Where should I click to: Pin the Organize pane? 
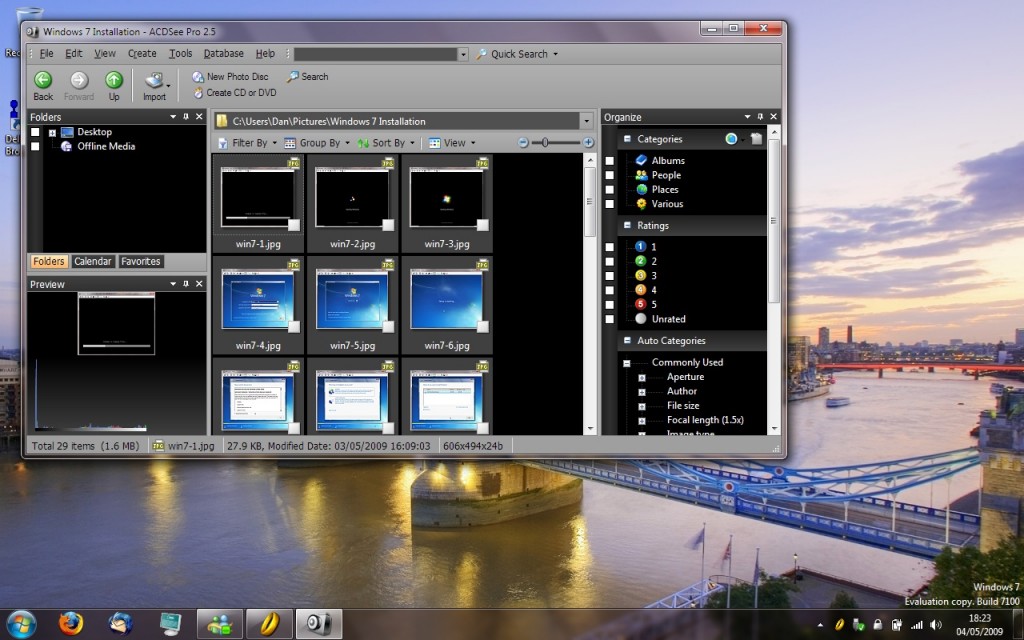[760, 117]
